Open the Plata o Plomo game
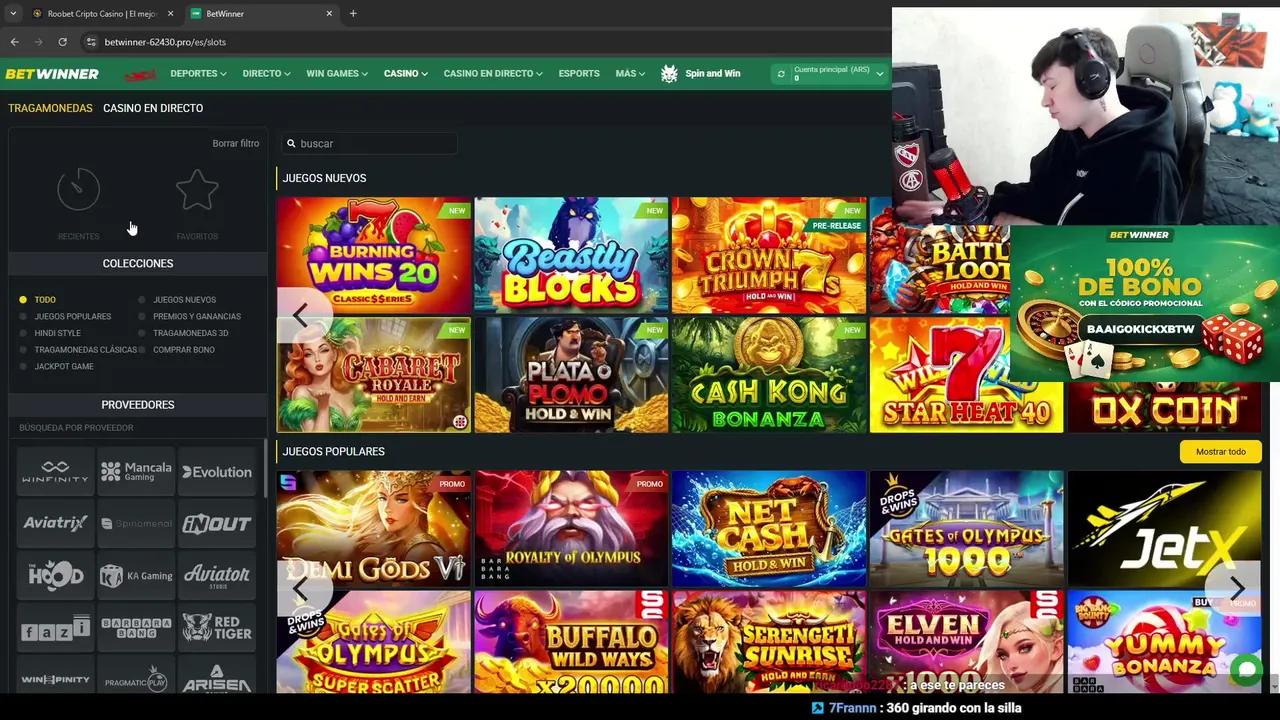 pyautogui.click(x=571, y=375)
